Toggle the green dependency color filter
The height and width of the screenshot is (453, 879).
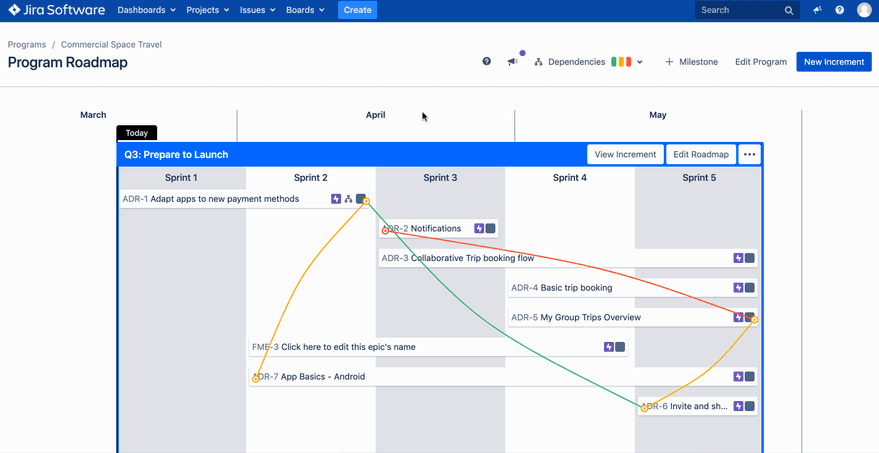pyautogui.click(x=614, y=62)
